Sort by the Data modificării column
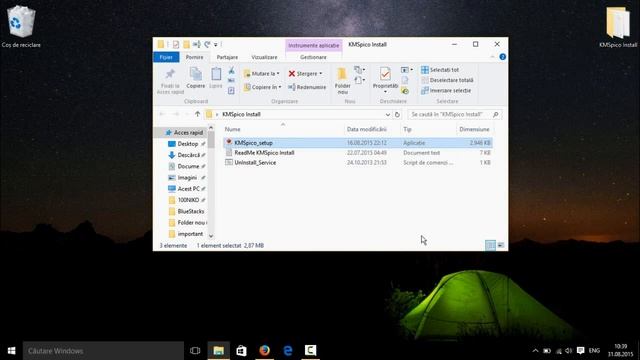Screen dimensions: 640x360 point(367,129)
